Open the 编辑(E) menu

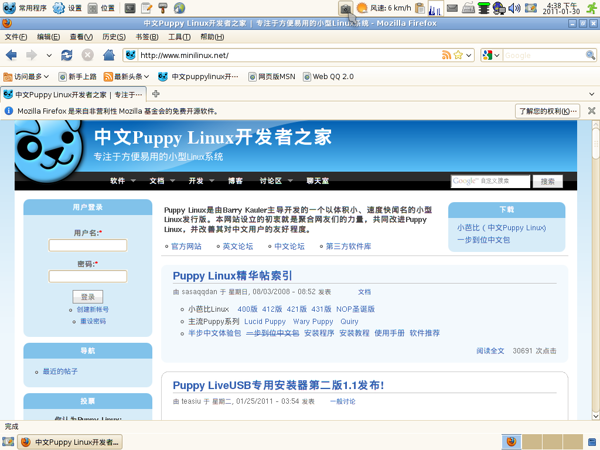pos(48,37)
